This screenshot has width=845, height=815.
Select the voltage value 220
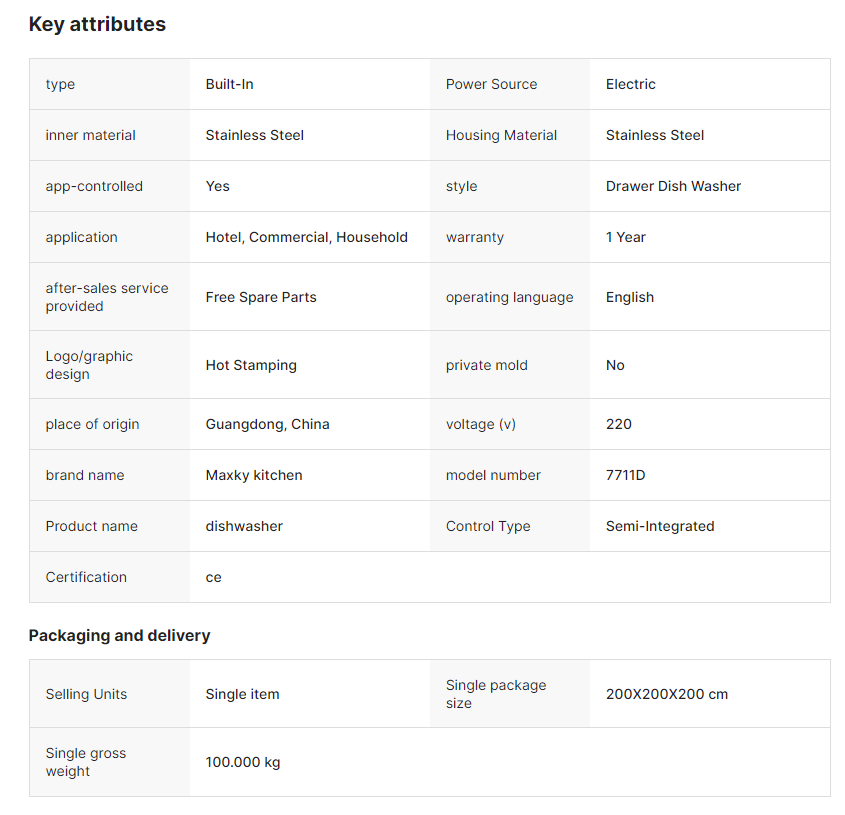(x=618, y=424)
